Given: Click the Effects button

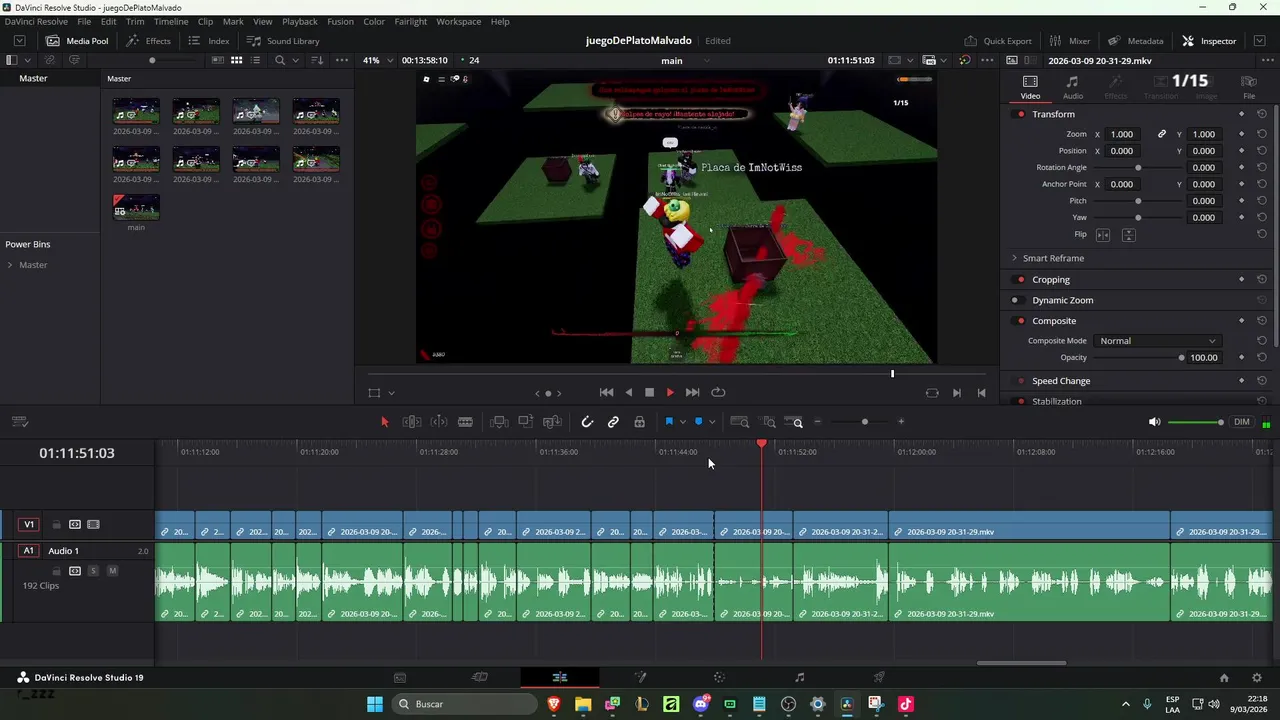Looking at the screenshot, I should coord(148,41).
